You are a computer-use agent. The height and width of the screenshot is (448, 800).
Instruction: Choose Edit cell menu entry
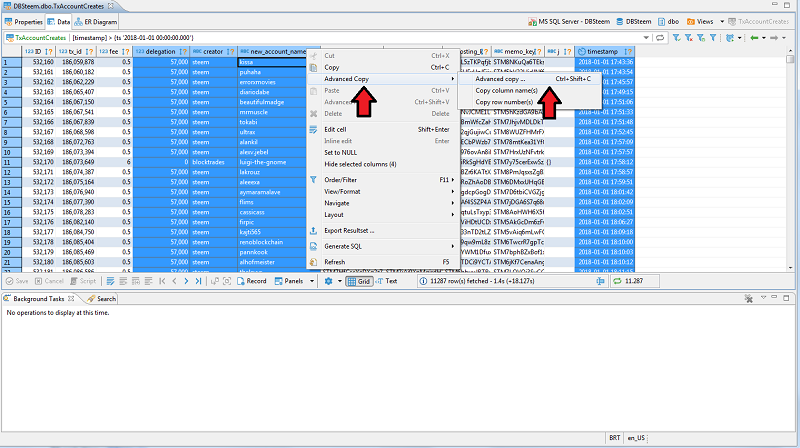(x=383, y=130)
